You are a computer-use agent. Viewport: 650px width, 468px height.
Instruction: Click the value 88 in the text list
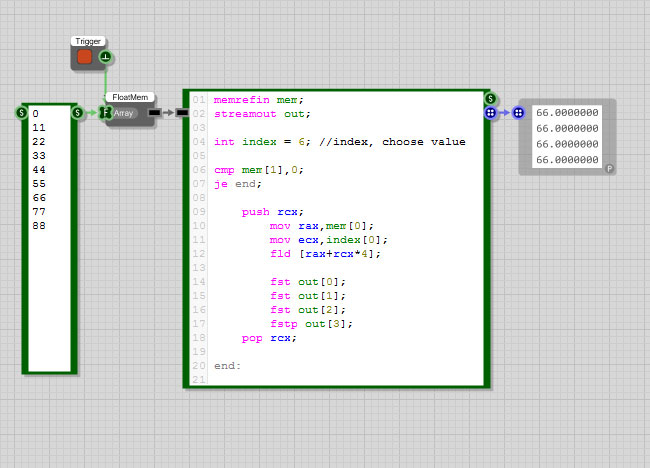39,226
